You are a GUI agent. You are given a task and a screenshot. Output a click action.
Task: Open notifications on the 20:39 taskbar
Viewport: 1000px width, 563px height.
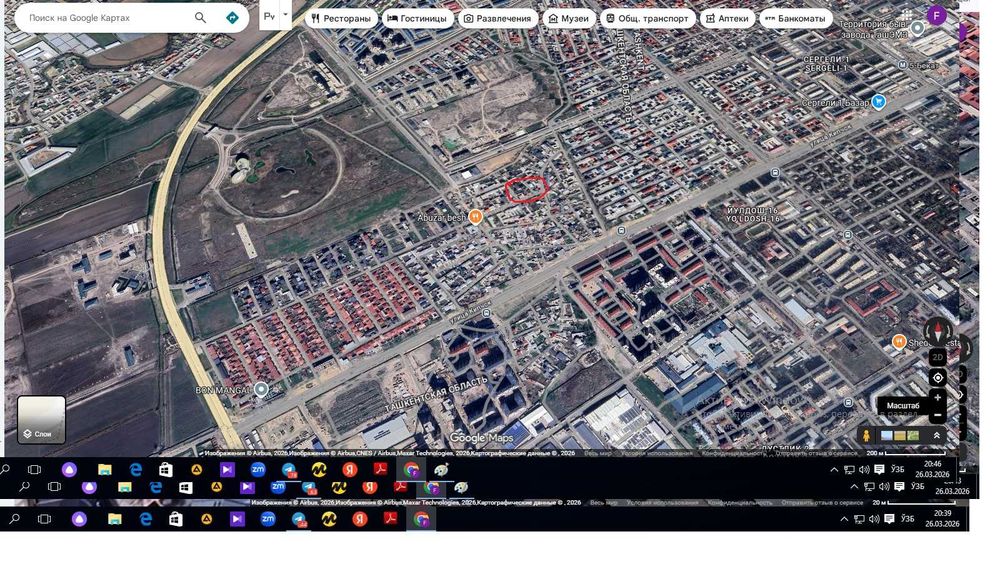coord(890,519)
